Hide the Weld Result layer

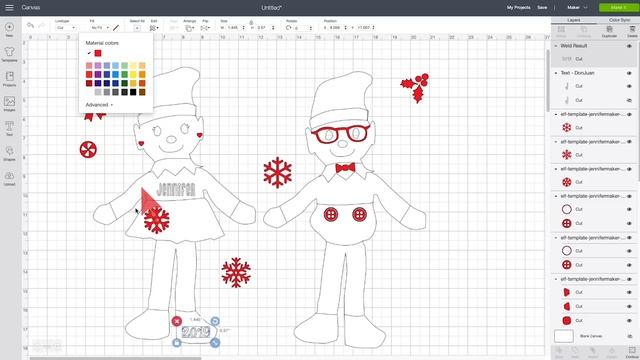[629, 46]
